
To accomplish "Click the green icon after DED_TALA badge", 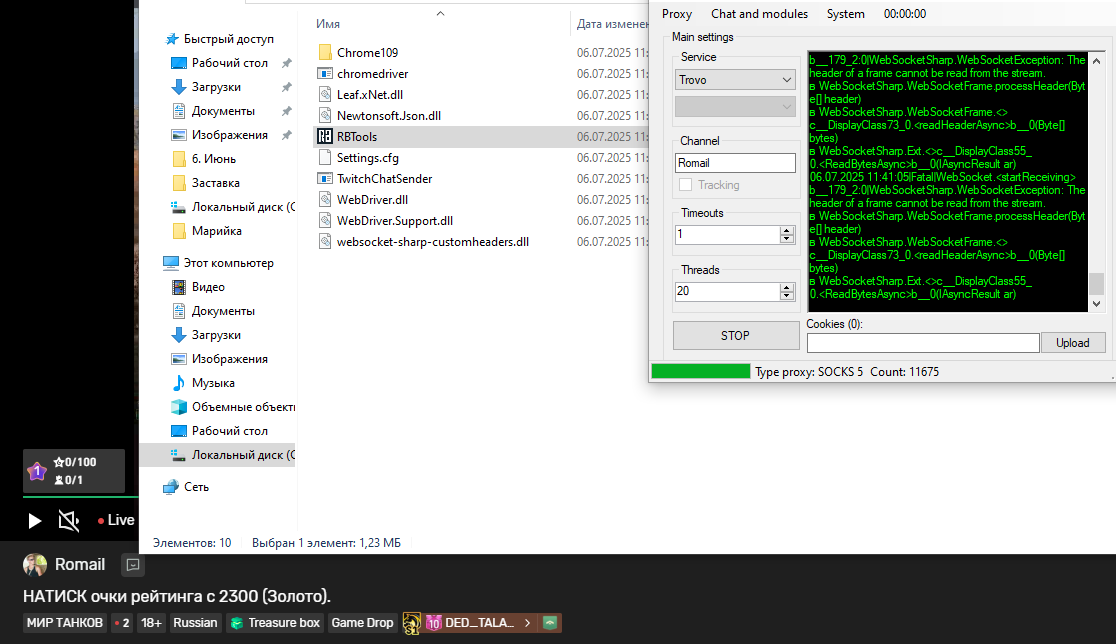I will point(551,623).
